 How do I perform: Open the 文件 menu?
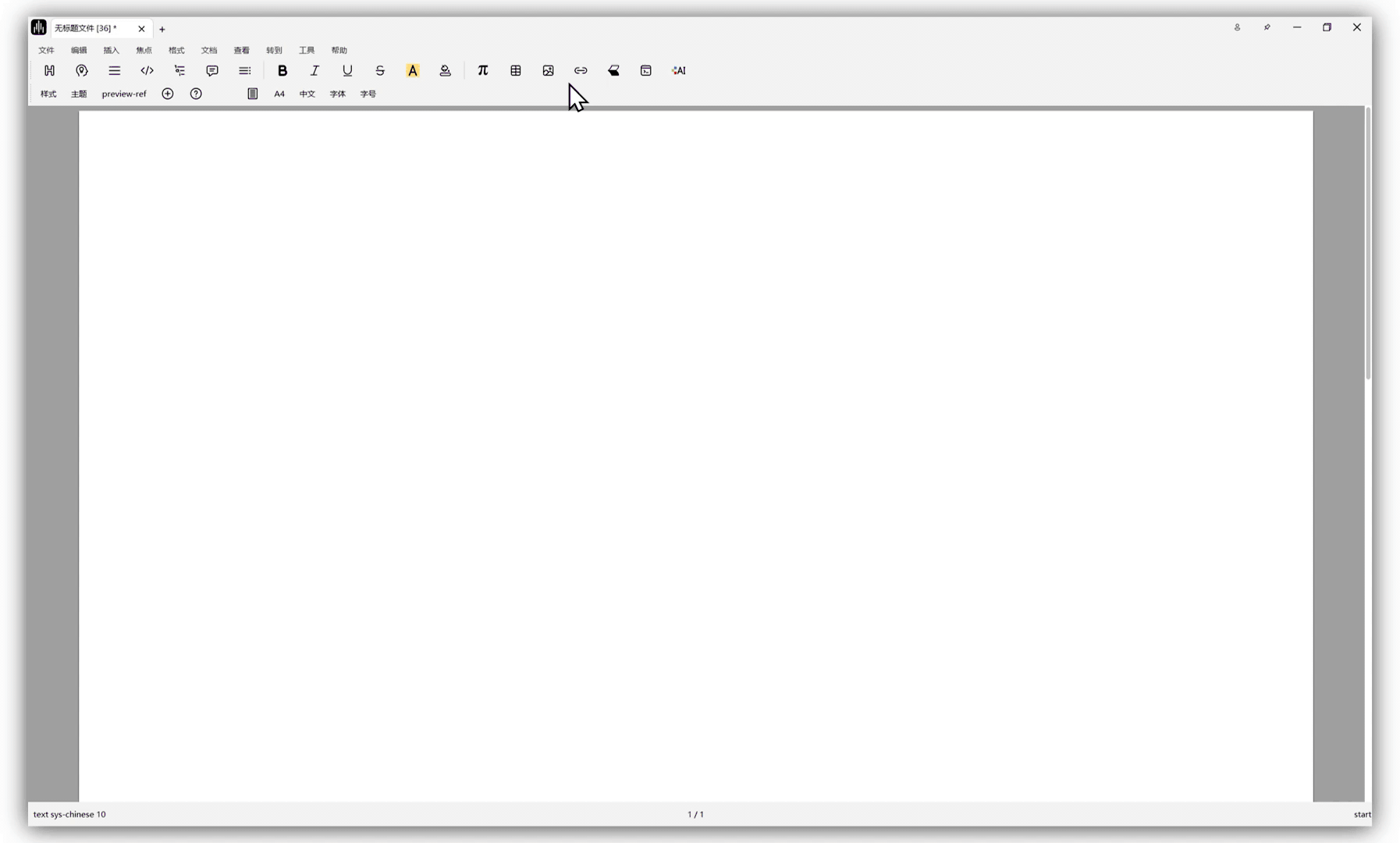(x=46, y=50)
